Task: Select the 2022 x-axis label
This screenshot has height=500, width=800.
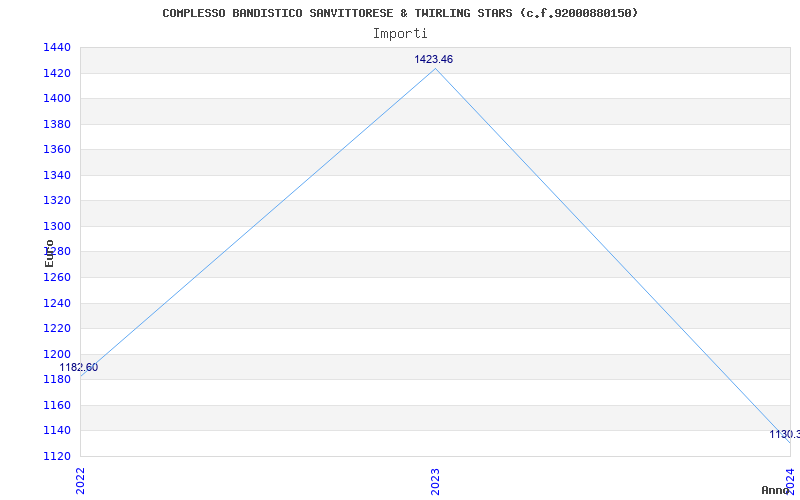Action: pyautogui.click(x=81, y=481)
